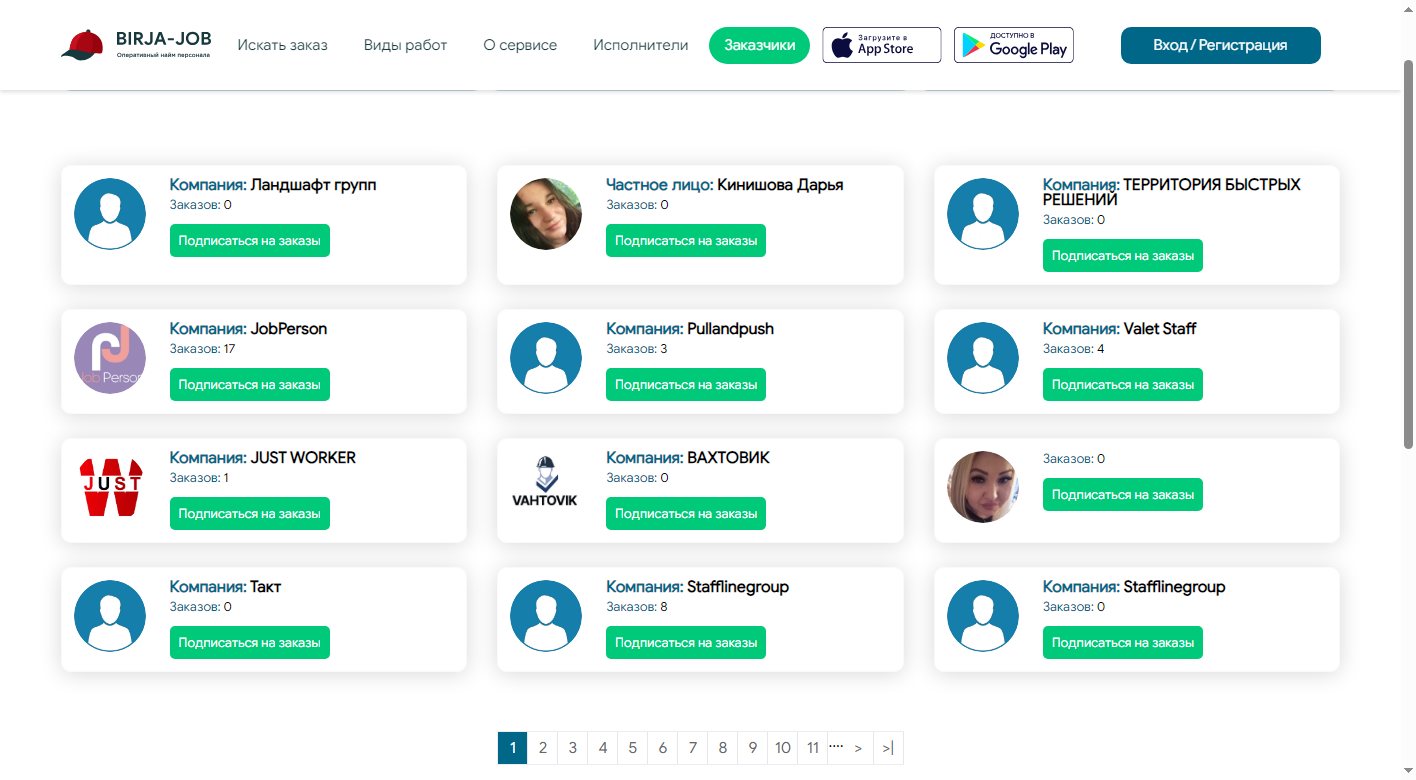Click the JUST WORKER red logo
The image size is (1416, 780).
click(x=110, y=487)
